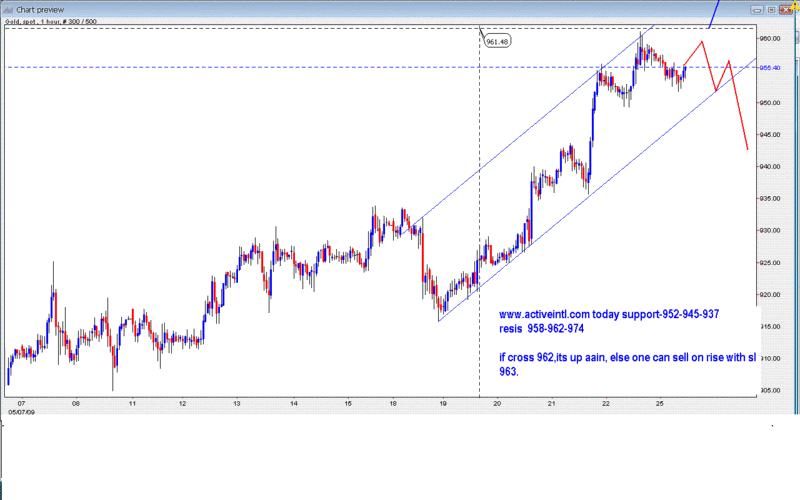
Task: Select the 950.00 price axis label
Action: coord(770,103)
